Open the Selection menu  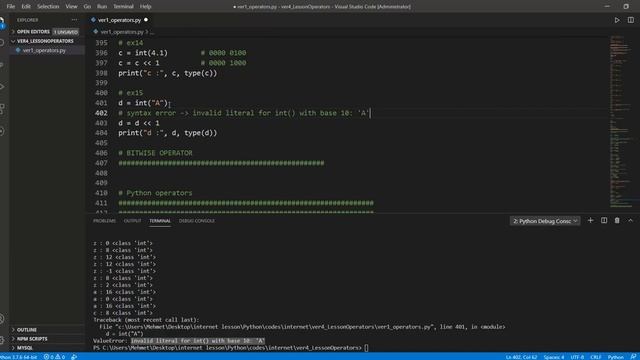coord(48,7)
